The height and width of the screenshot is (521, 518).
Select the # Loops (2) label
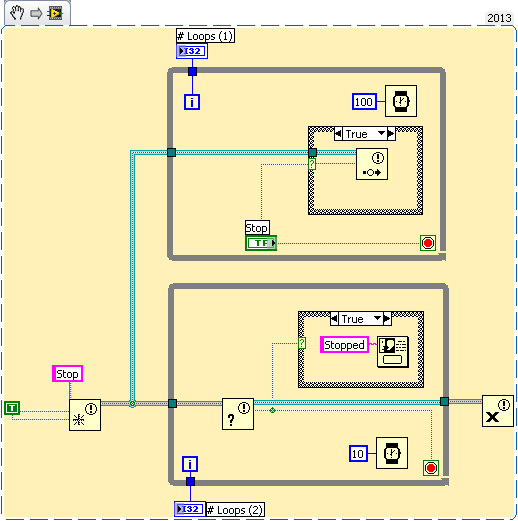click(x=235, y=510)
